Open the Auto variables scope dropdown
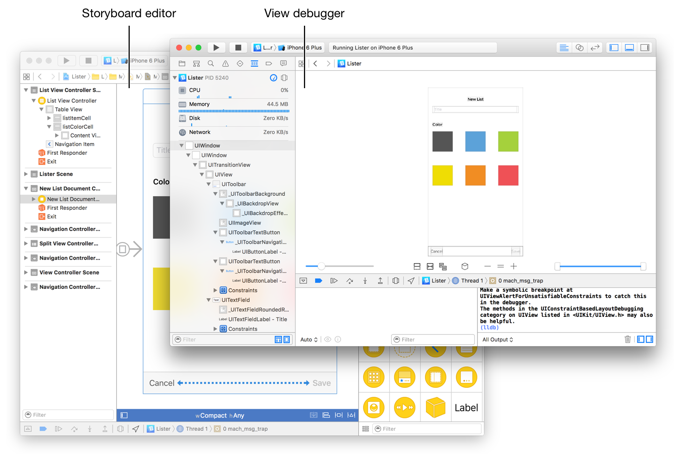The width and height of the screenshot is (680, 460). click(309, 339)
